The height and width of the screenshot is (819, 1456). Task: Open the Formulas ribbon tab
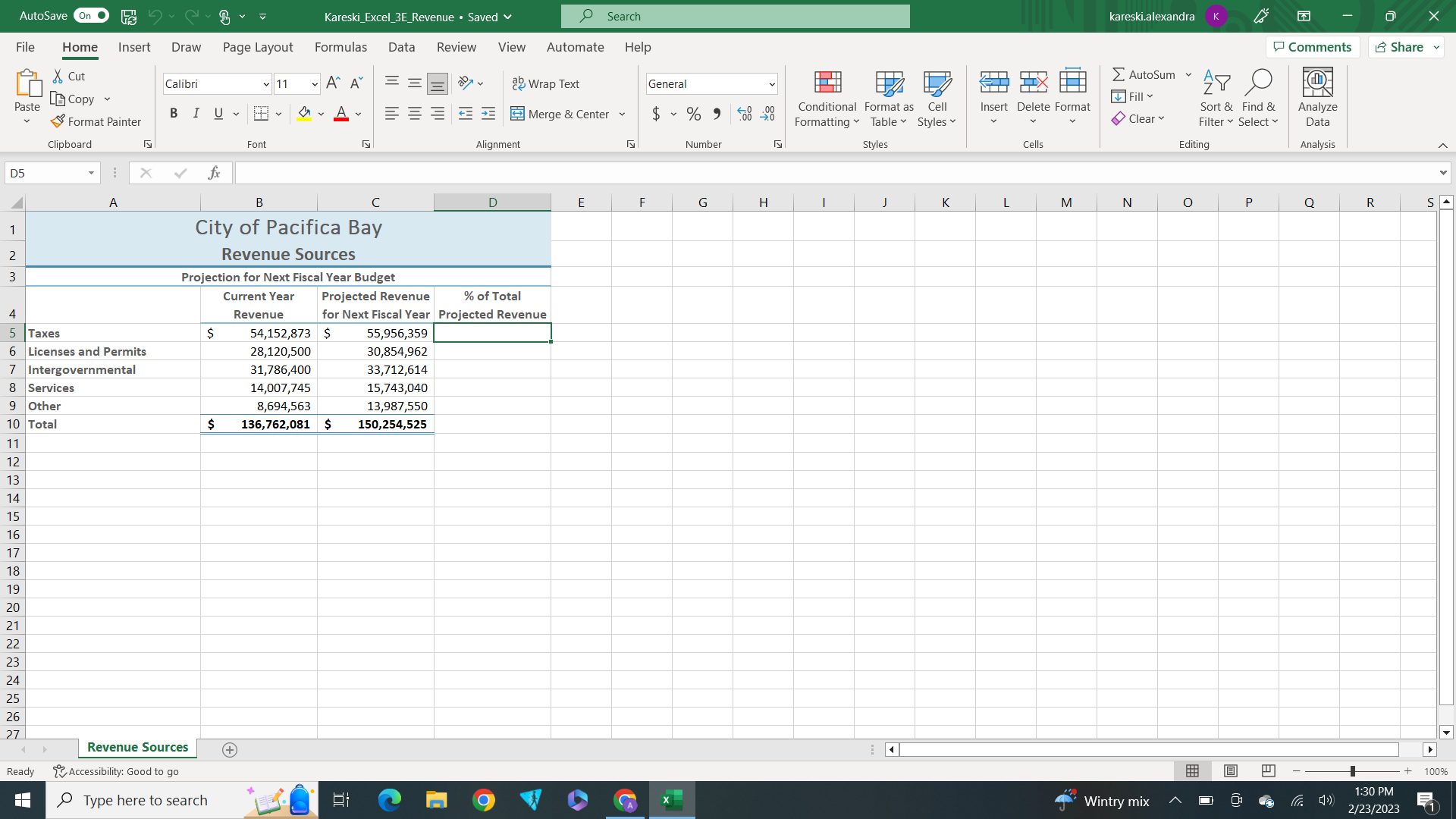340,47
